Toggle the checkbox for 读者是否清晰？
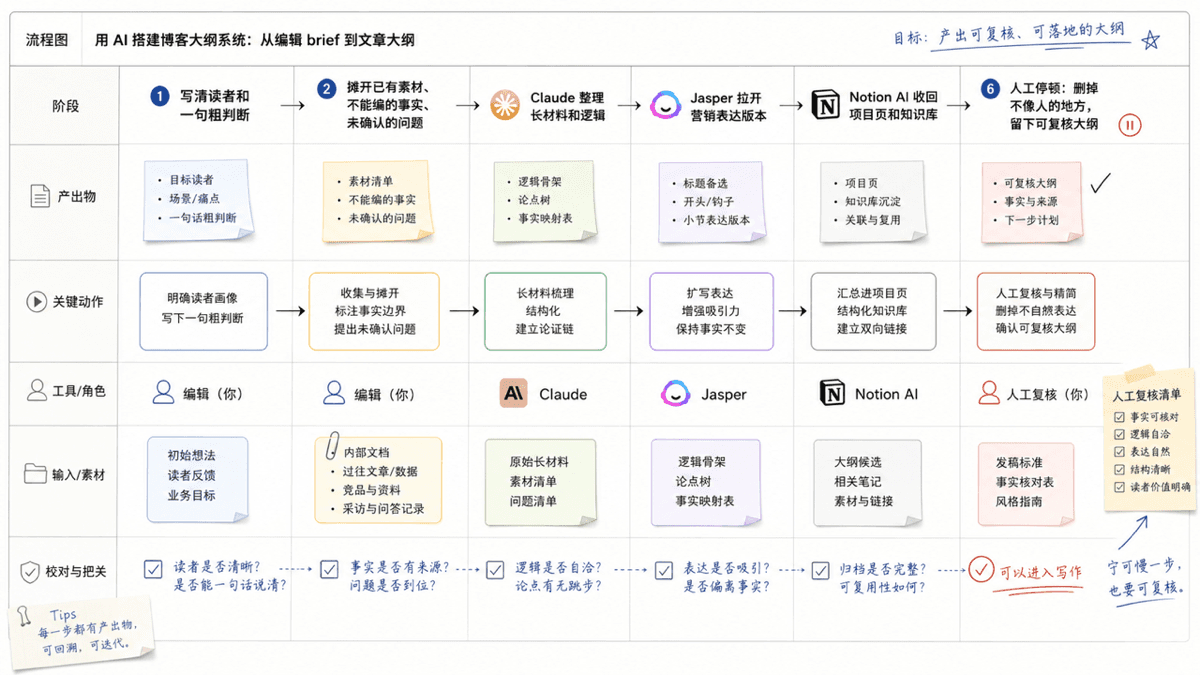This screenshot has width=1200, height=675. [x=153, y=570]
